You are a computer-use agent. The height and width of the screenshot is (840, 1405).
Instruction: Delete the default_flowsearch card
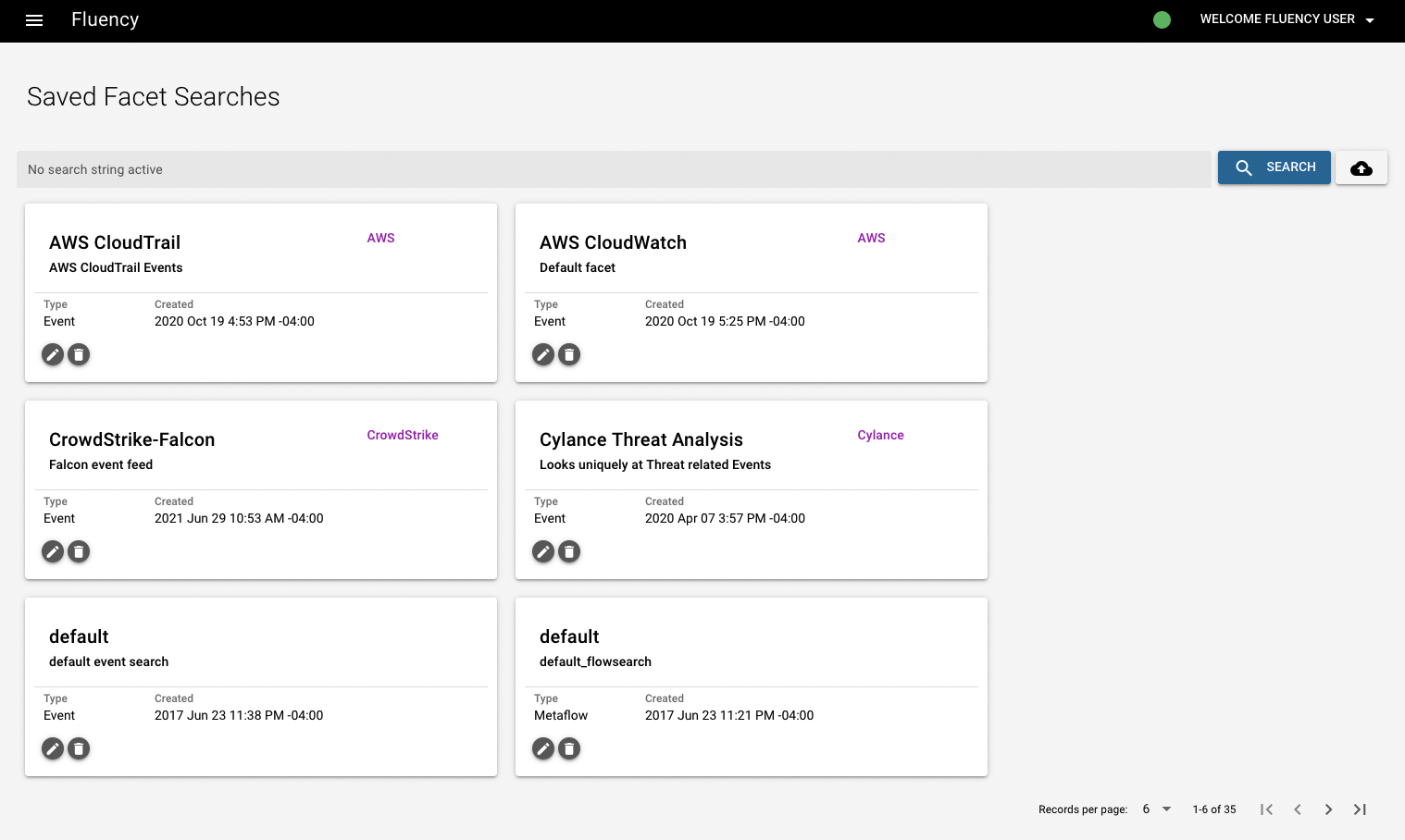tap(569, 748)
